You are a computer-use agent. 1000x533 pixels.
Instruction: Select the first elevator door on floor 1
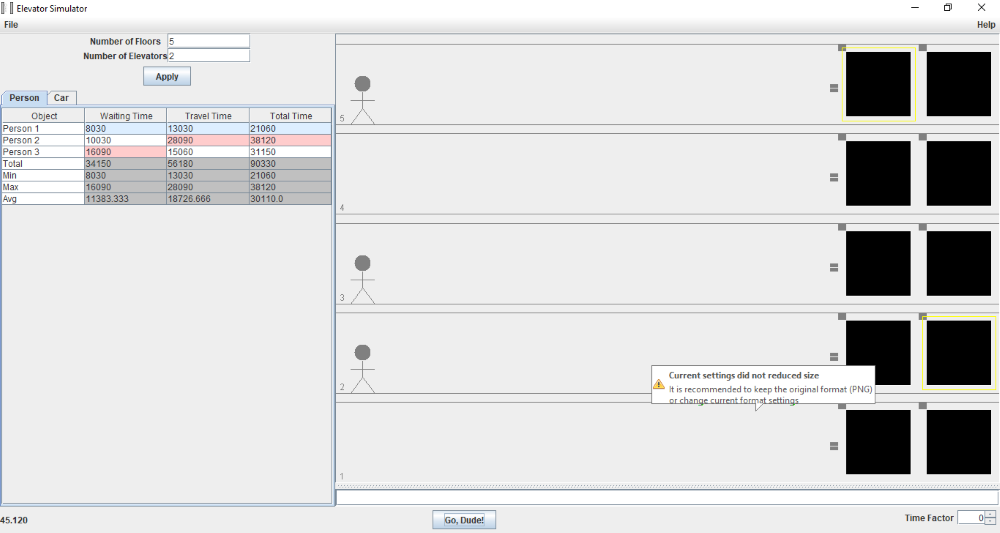click(x=878, y=442)
